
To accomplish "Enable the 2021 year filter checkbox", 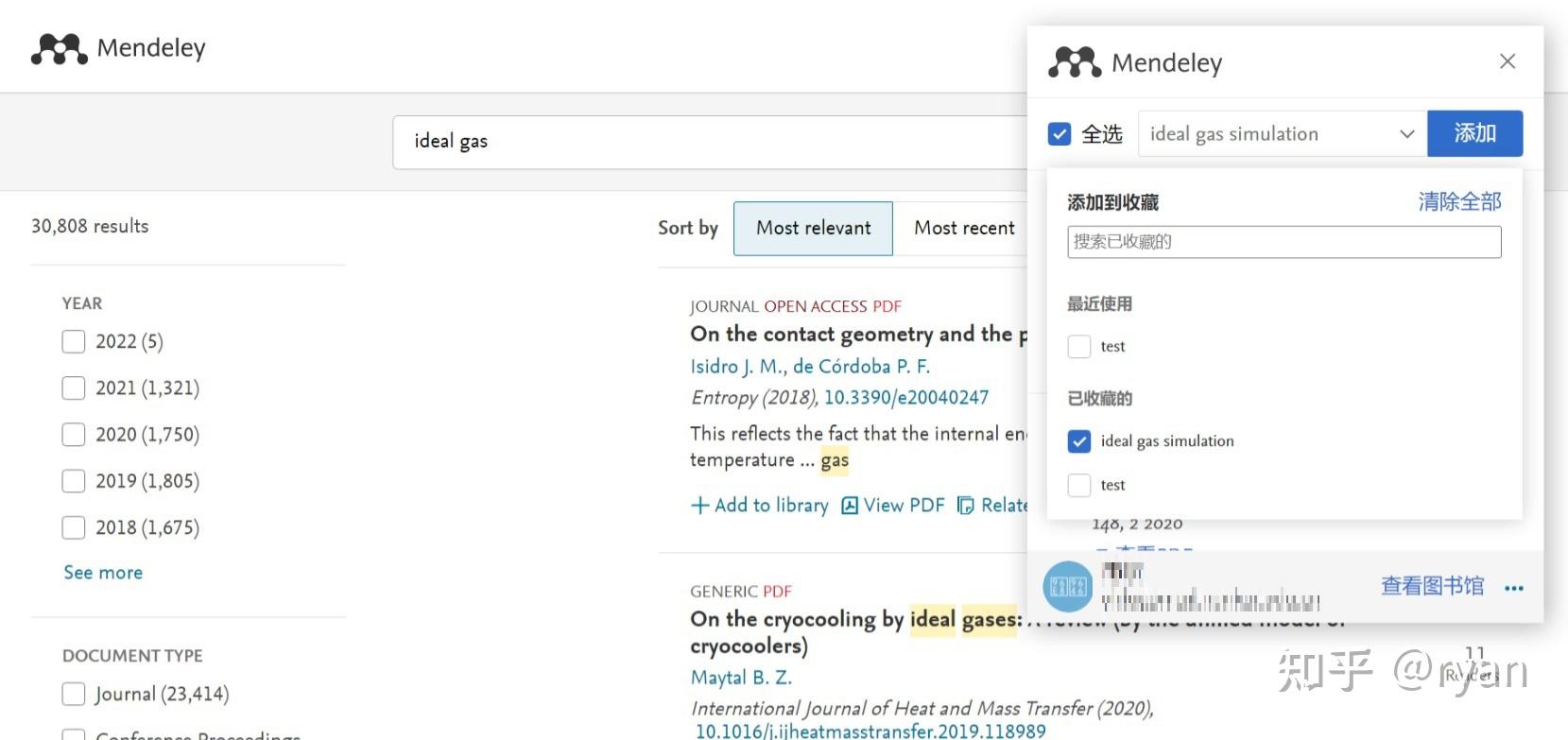I will point(73,387).
